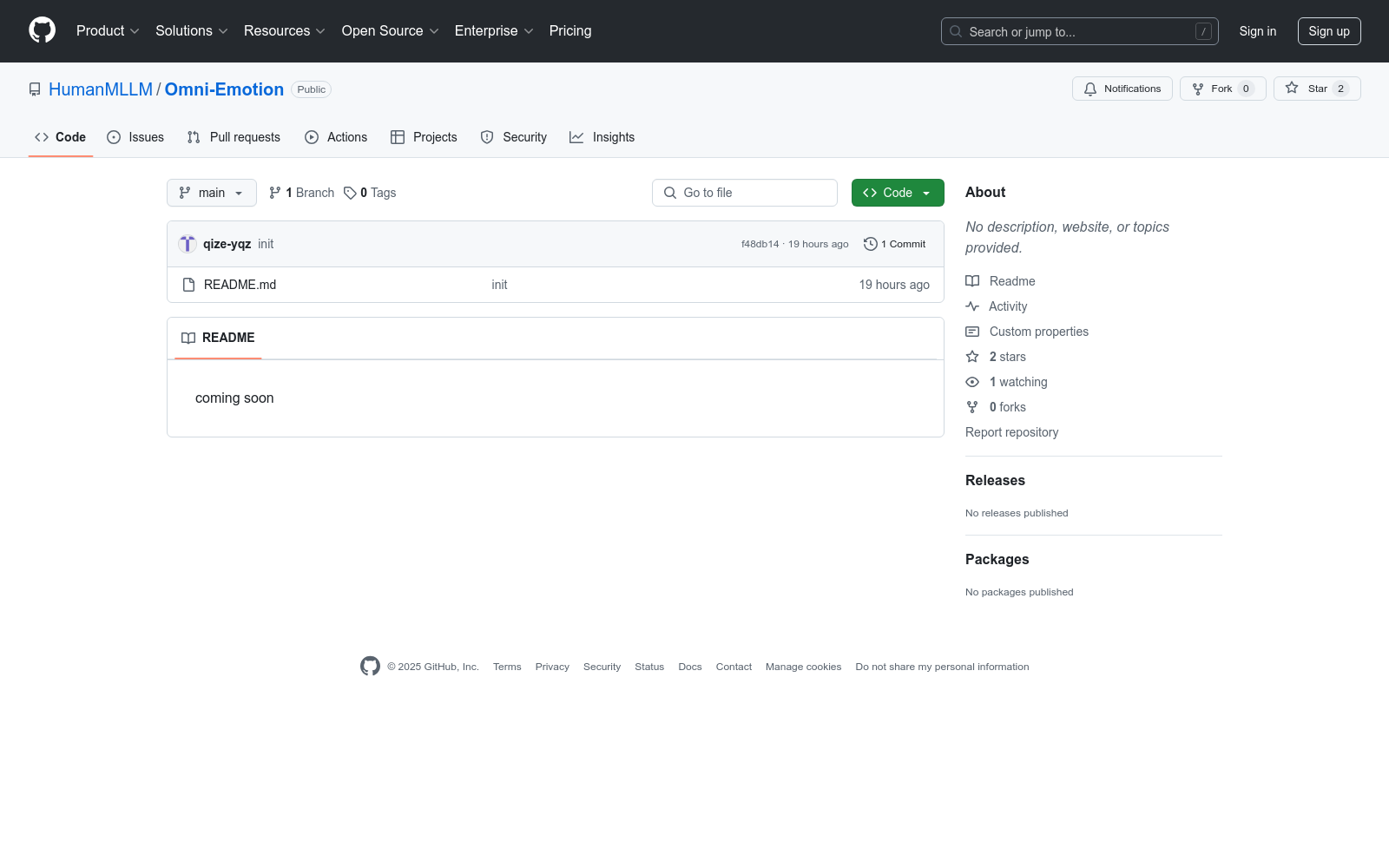Select the Code tab

pyautogui.click(x=61, y=137)
